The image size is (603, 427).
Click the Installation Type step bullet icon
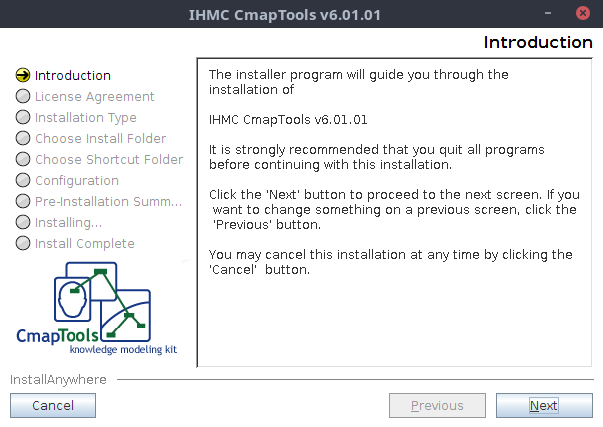(x=23, y=117)
